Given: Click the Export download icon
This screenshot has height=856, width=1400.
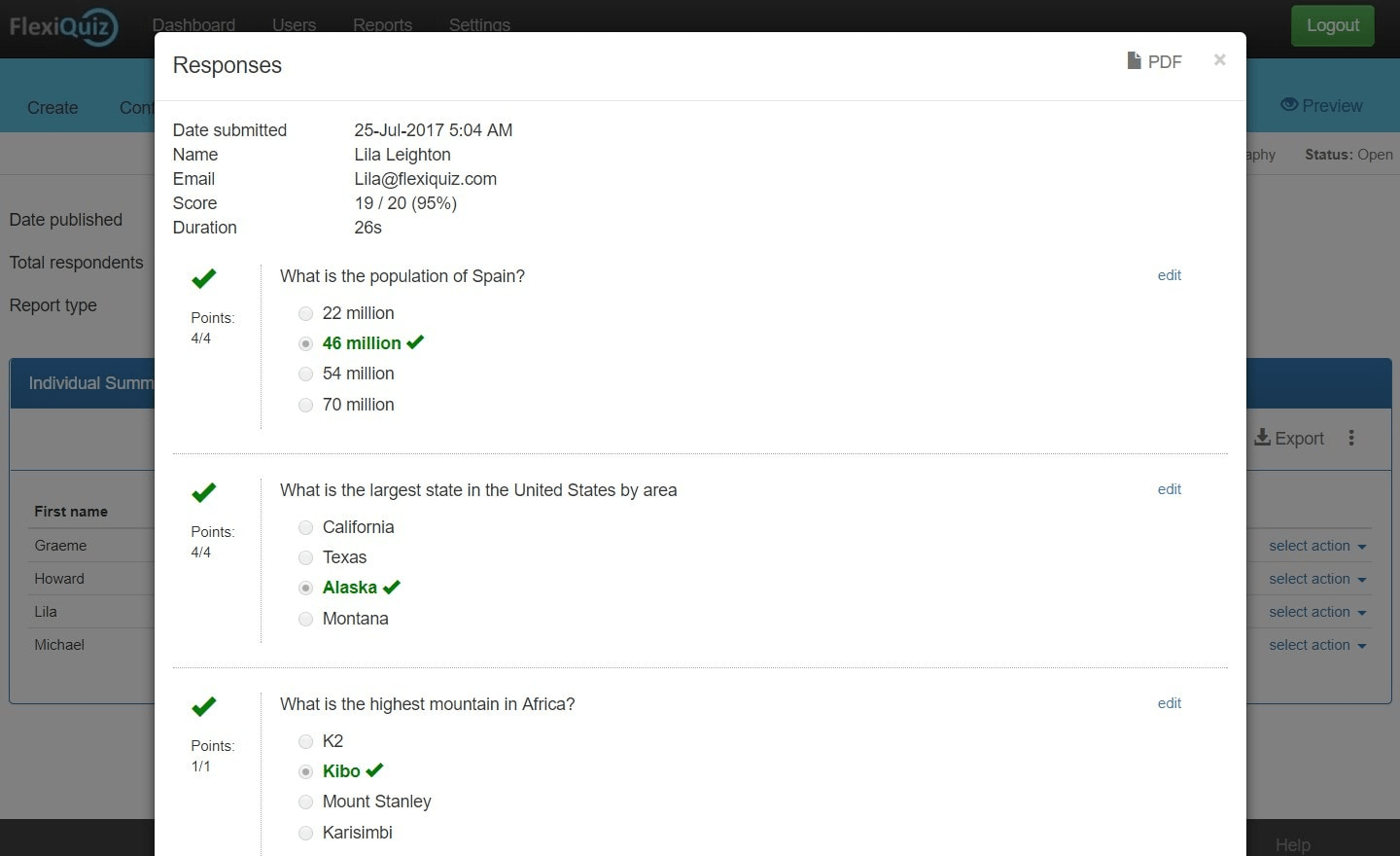Looking at the screenshot, I should coord(1262,438).
